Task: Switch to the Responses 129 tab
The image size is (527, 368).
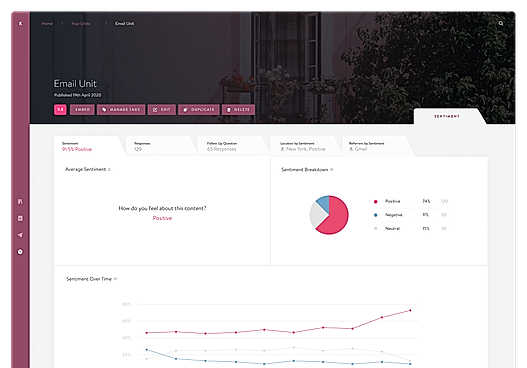Action: (161, 146)
